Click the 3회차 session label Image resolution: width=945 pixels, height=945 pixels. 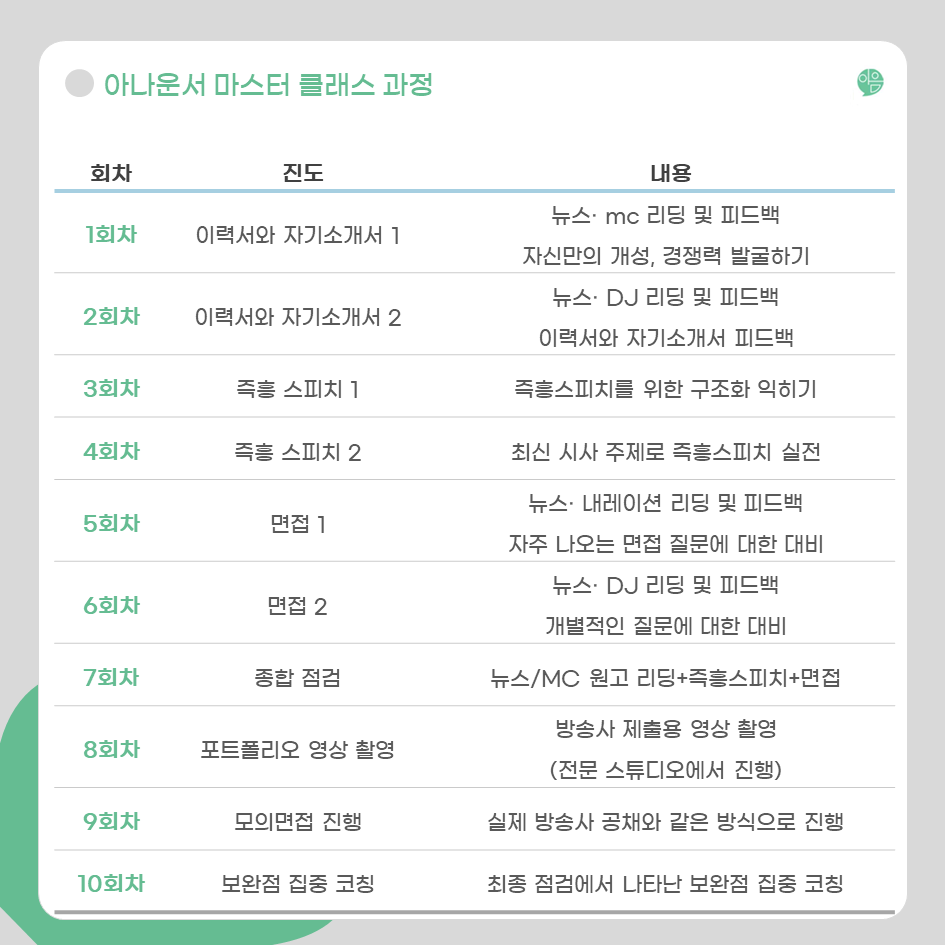point(111,388)
